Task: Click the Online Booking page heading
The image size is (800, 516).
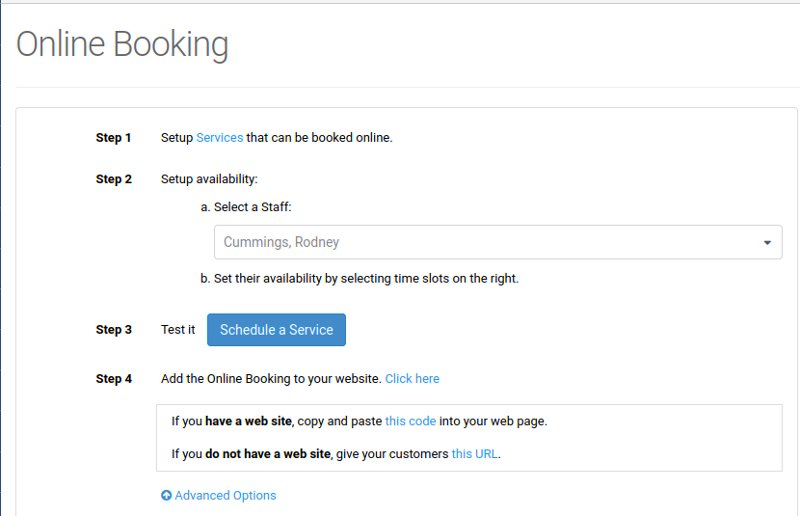Action: point(122,44)
